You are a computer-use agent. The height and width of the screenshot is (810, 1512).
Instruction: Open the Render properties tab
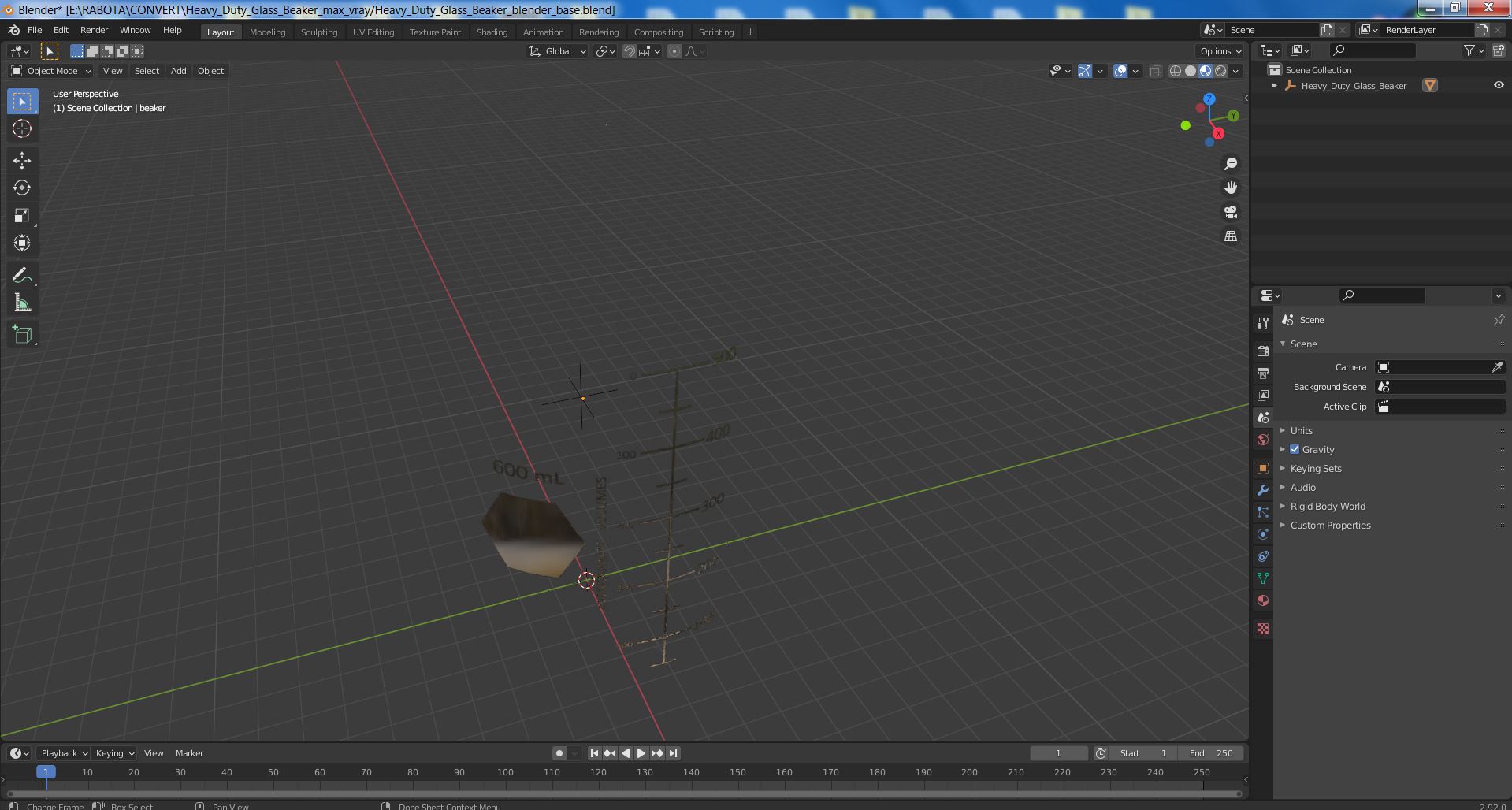pyautogui.click(x=1263, y=351)
